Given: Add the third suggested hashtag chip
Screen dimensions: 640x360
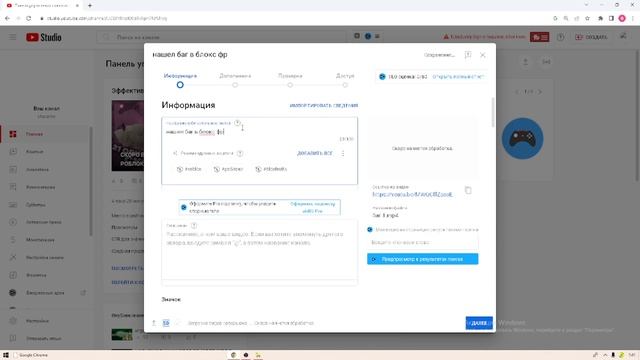Looking at the screenshot, I should pyautogui.click(x=271, y=169).
